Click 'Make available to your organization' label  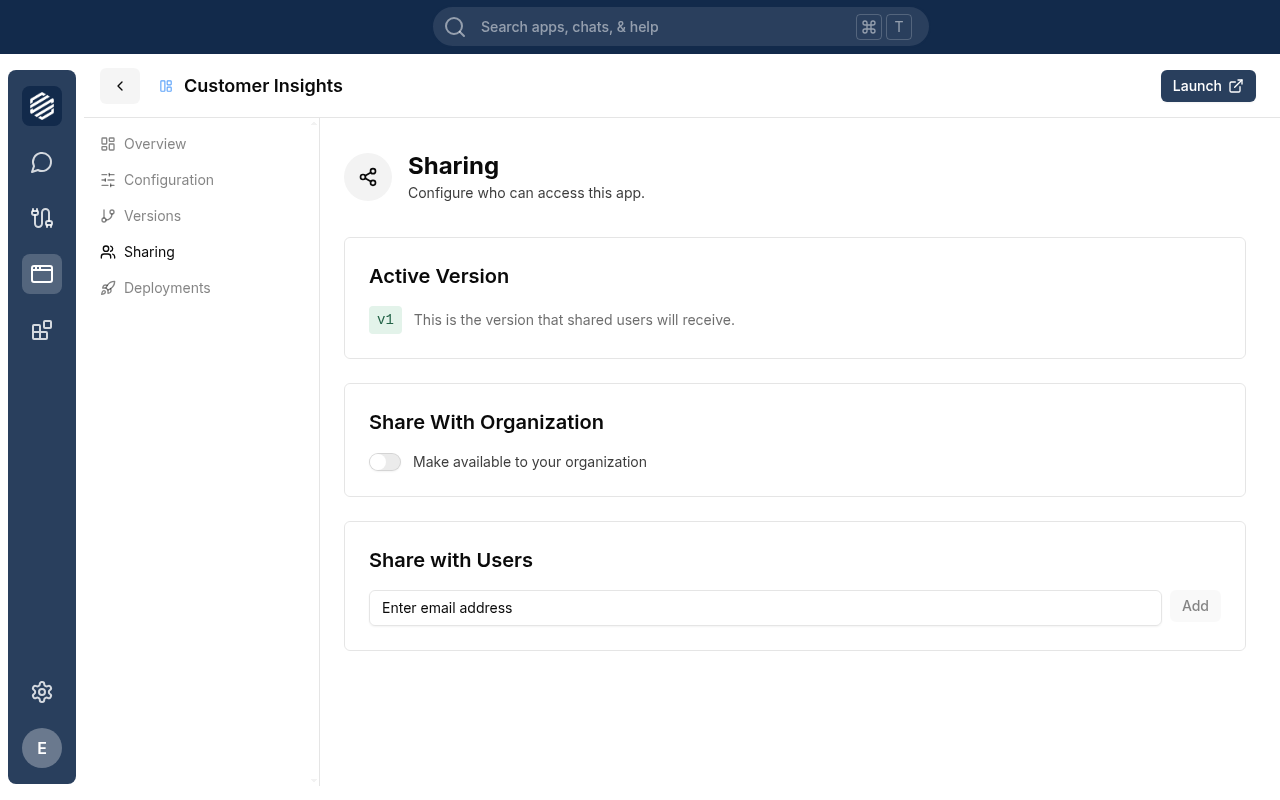[530, 462]
